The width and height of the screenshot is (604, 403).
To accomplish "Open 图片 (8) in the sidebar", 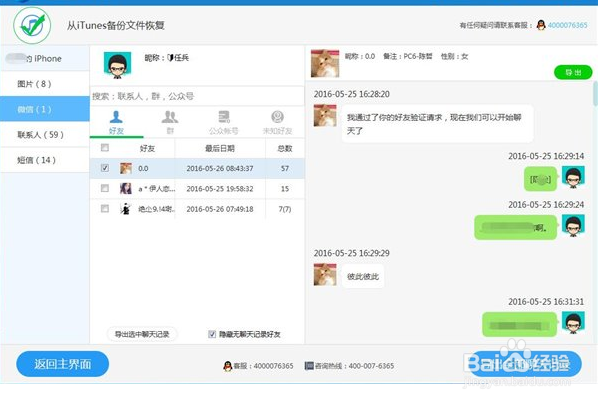I will [x=45, y=84].
